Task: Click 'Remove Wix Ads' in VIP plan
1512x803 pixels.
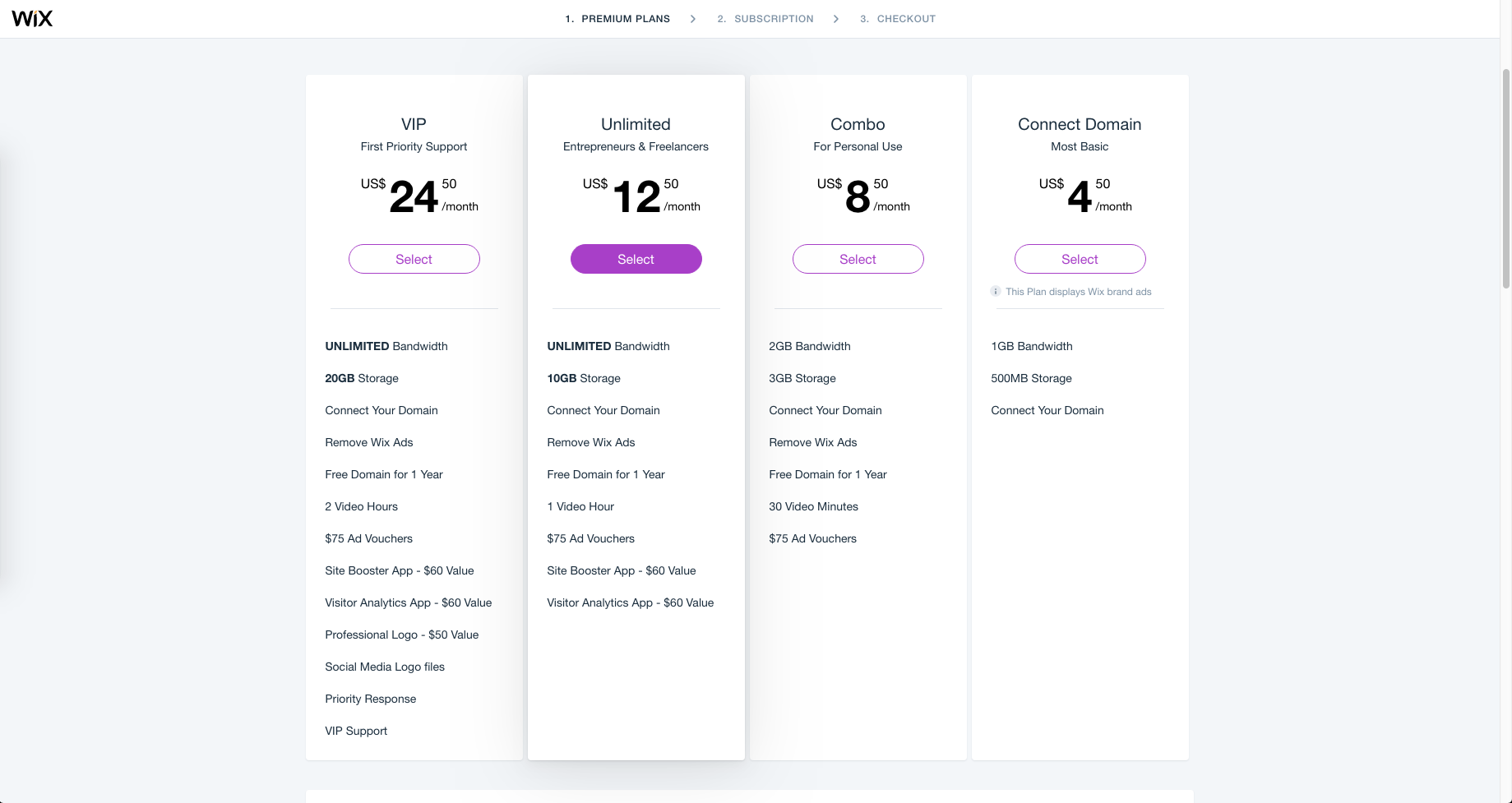Action: (369, 442)
